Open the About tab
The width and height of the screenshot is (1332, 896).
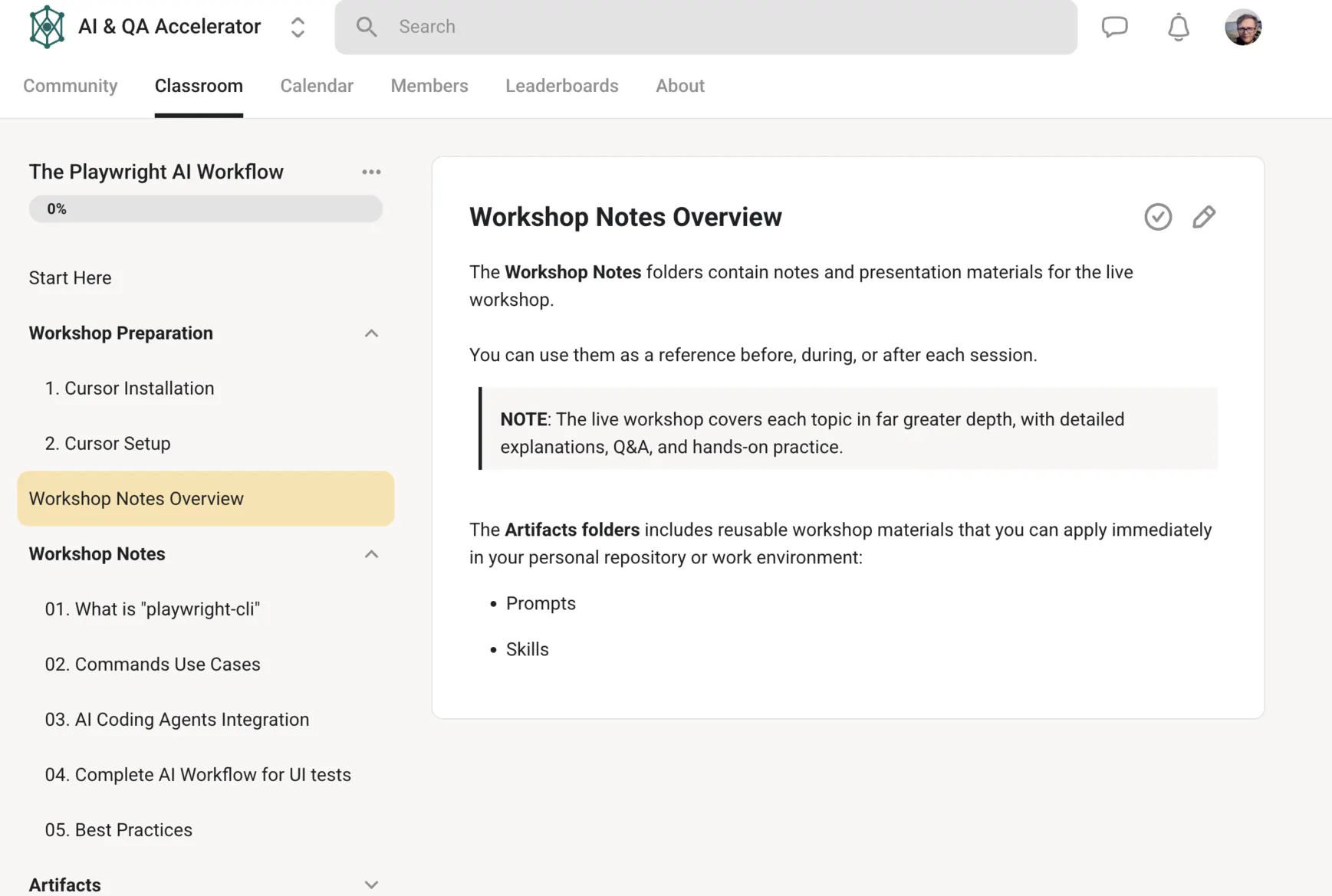(x=680, y=86)
